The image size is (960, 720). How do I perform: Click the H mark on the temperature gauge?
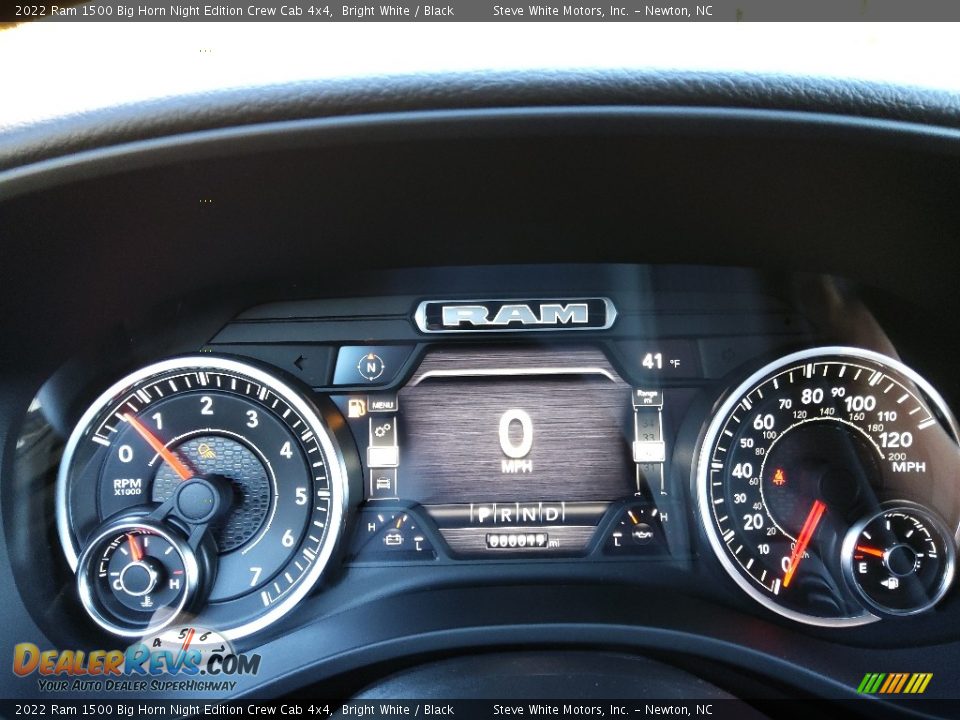(174, 583)
